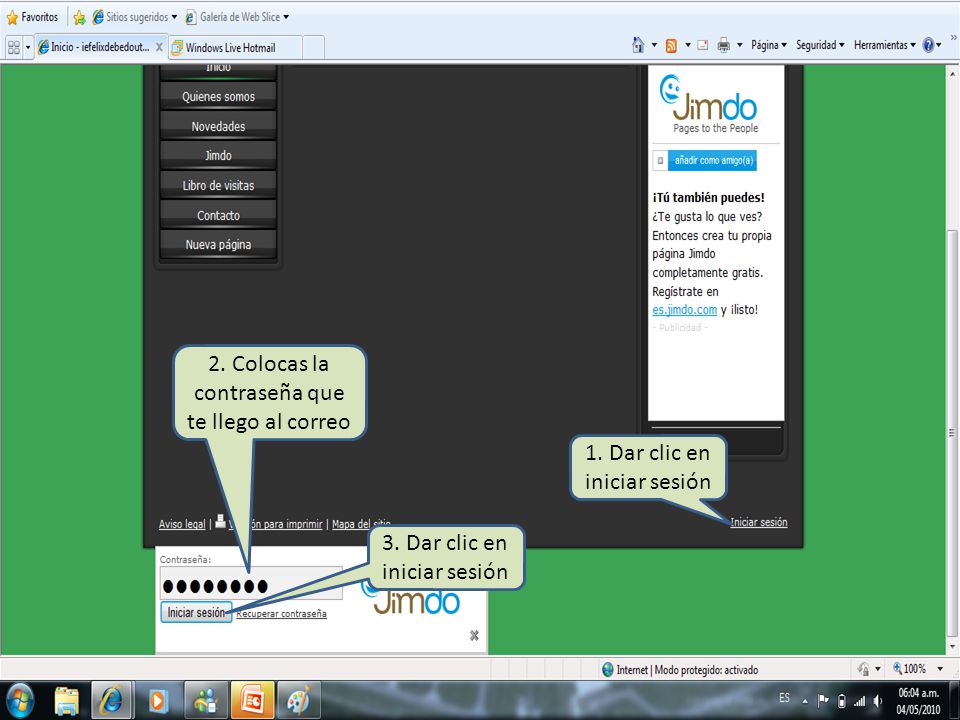The height and width of the screenshot is (720, 960).
Task: Click the volume speaker tray icon
Action: 877,701
